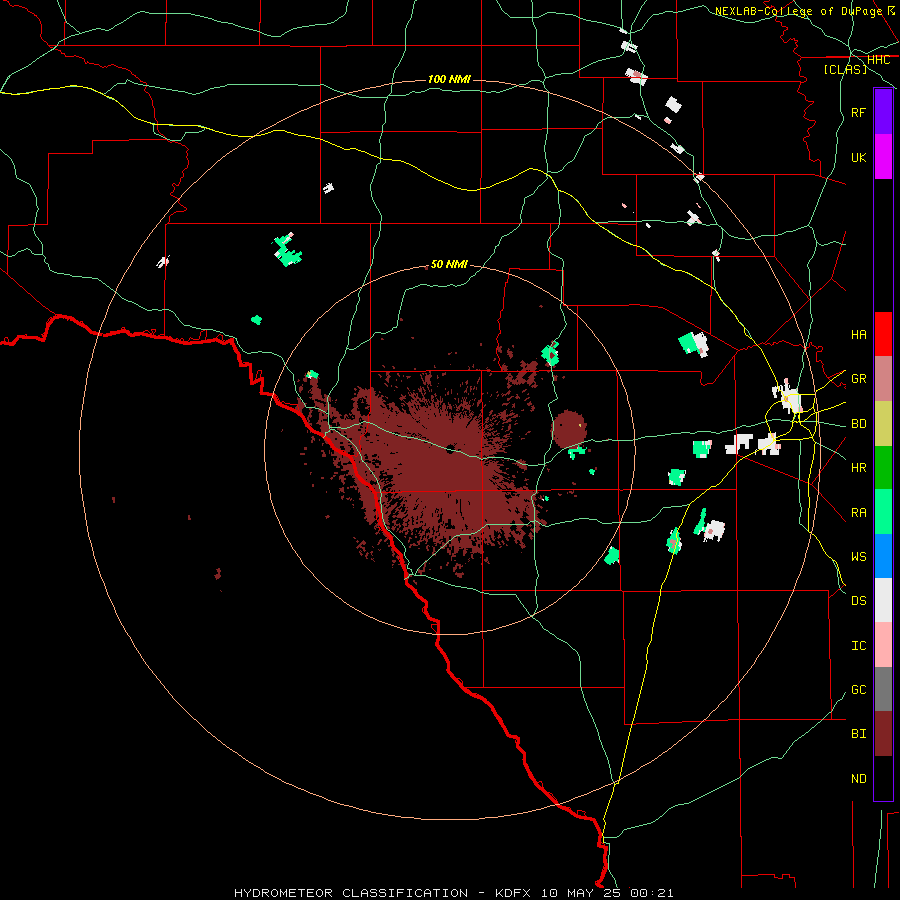Viewport: 900px width, 900px height.
Task: Click the dusty pink GR legend swatch
Action: pyautogui.click(x=883, y=379)
